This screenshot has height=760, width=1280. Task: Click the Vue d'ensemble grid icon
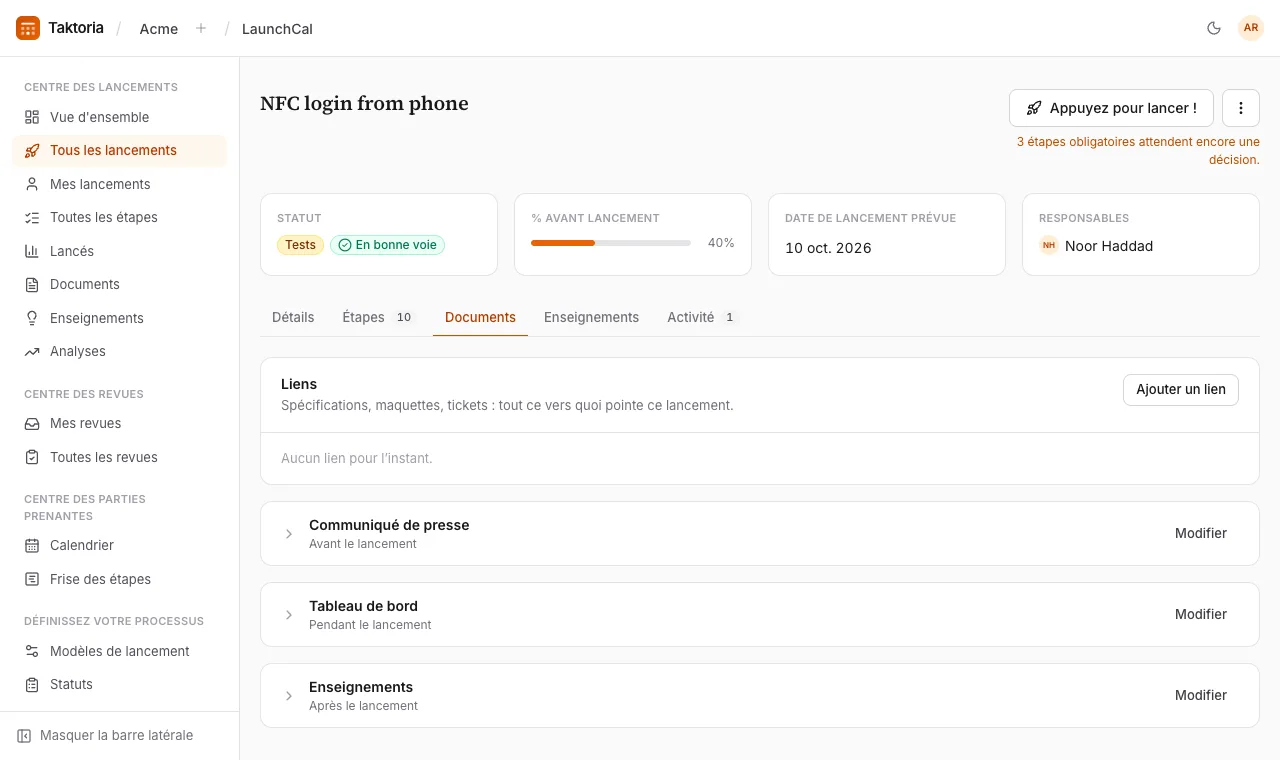click(x=32, y=117)
